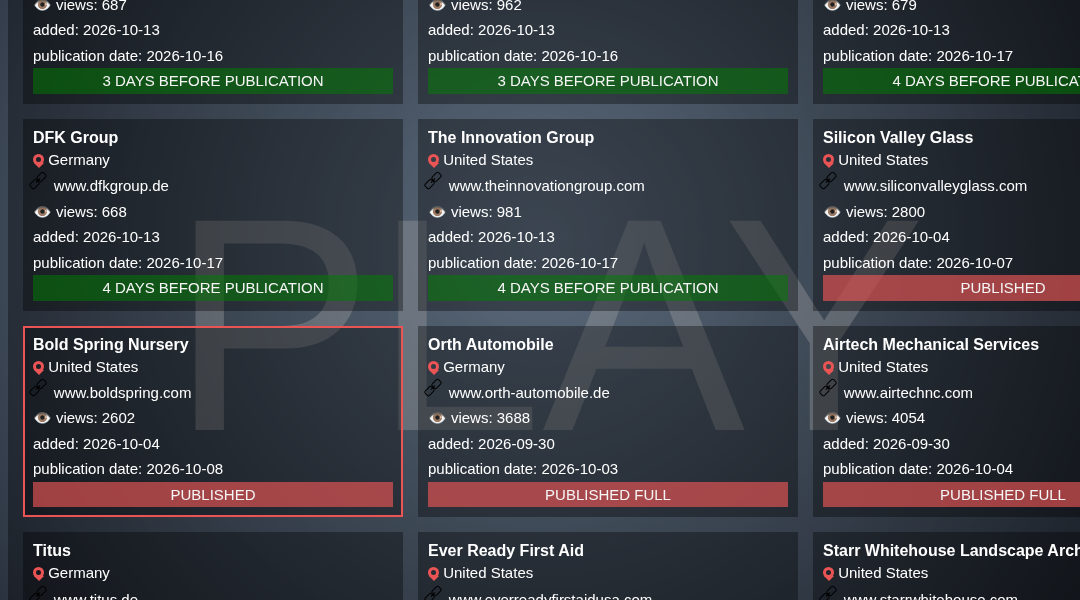This screenshot has height=600, width=1080.
Task: Click the location pin on Titus card
Action: point(39,573)
